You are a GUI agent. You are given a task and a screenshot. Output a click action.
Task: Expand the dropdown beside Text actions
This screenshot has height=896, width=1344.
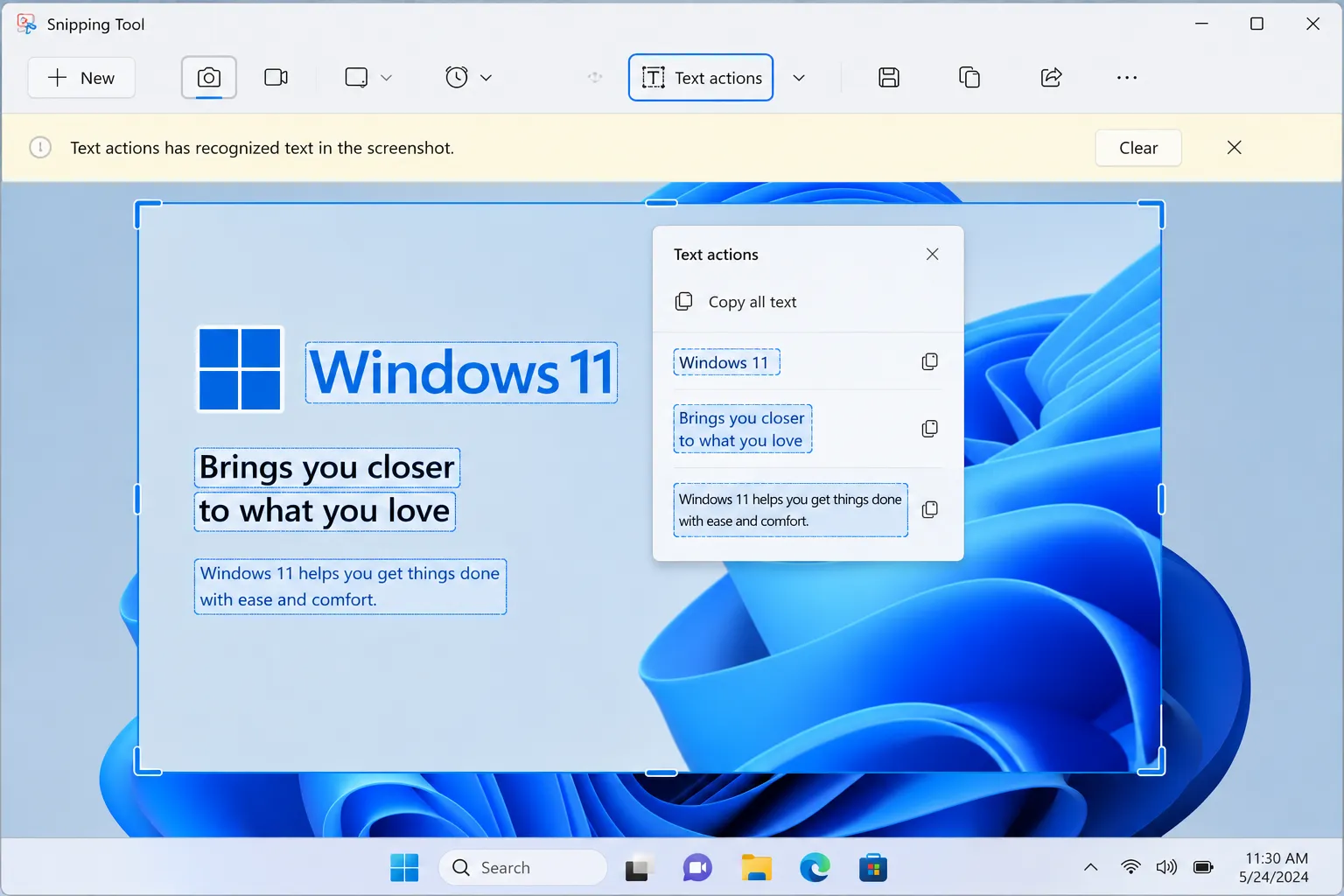(x=799, y=78)
